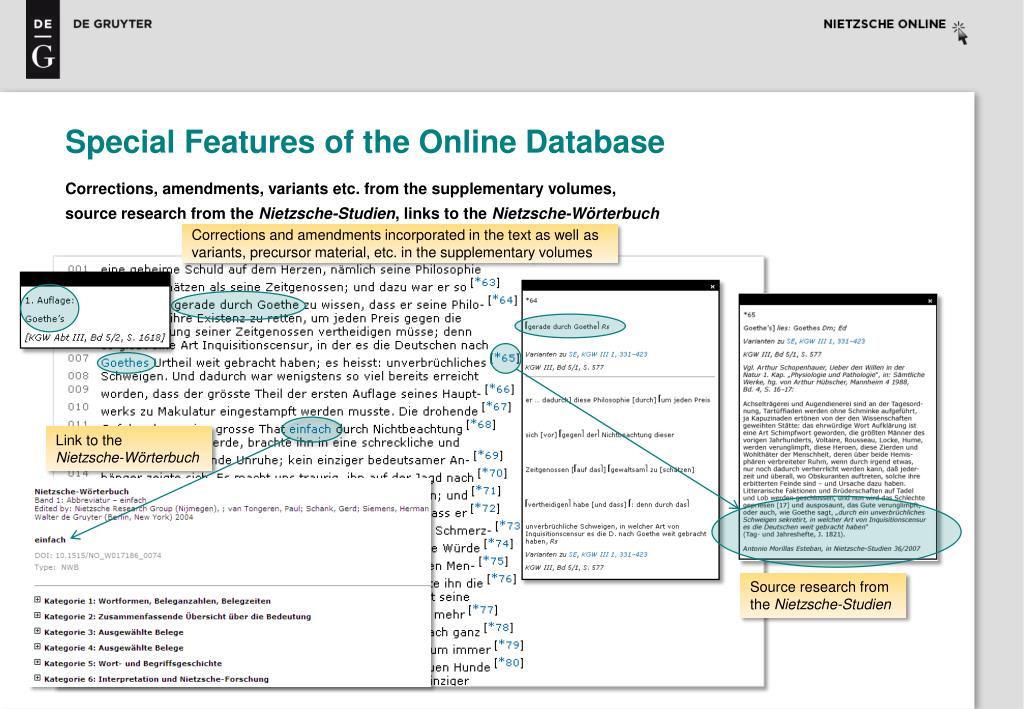Open footnote marker *68

click(481, 424)
